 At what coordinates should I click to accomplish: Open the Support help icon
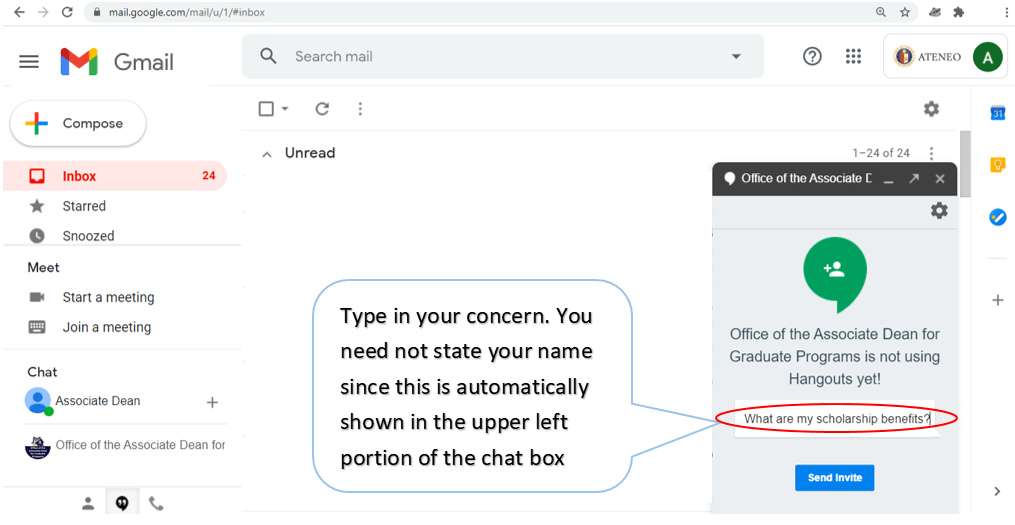pyautogui.click(x=812, y=56)
